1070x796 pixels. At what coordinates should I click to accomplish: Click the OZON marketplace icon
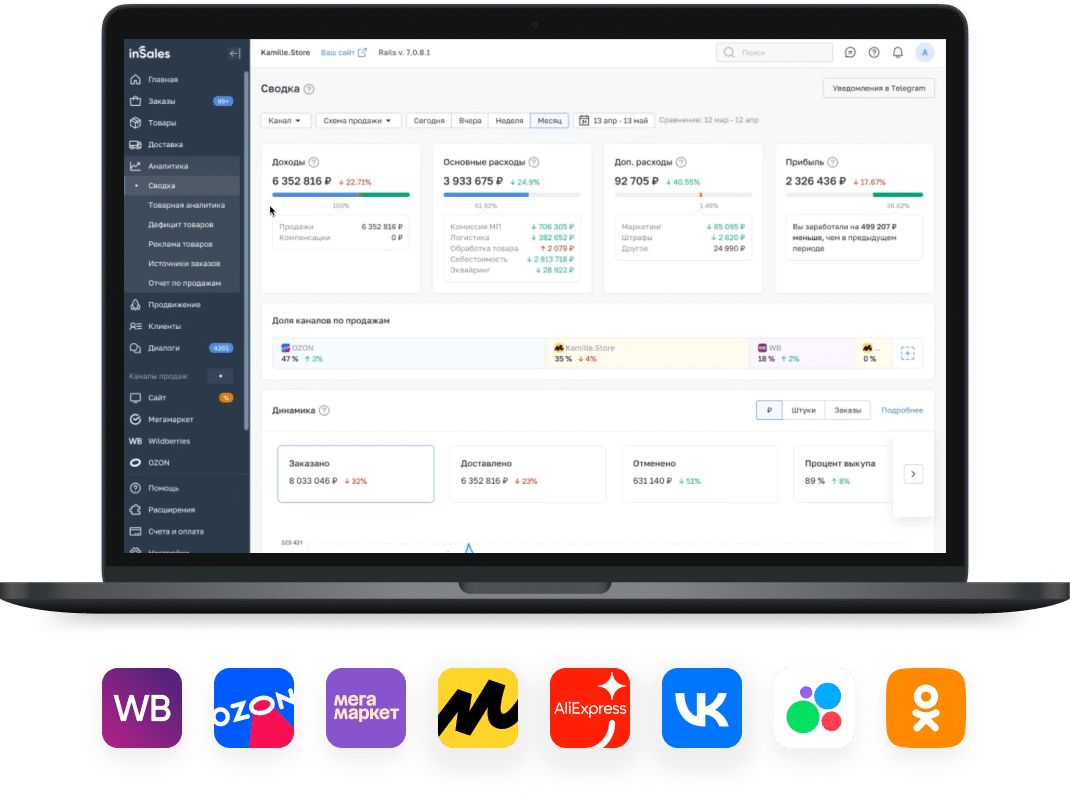[254, 709]
